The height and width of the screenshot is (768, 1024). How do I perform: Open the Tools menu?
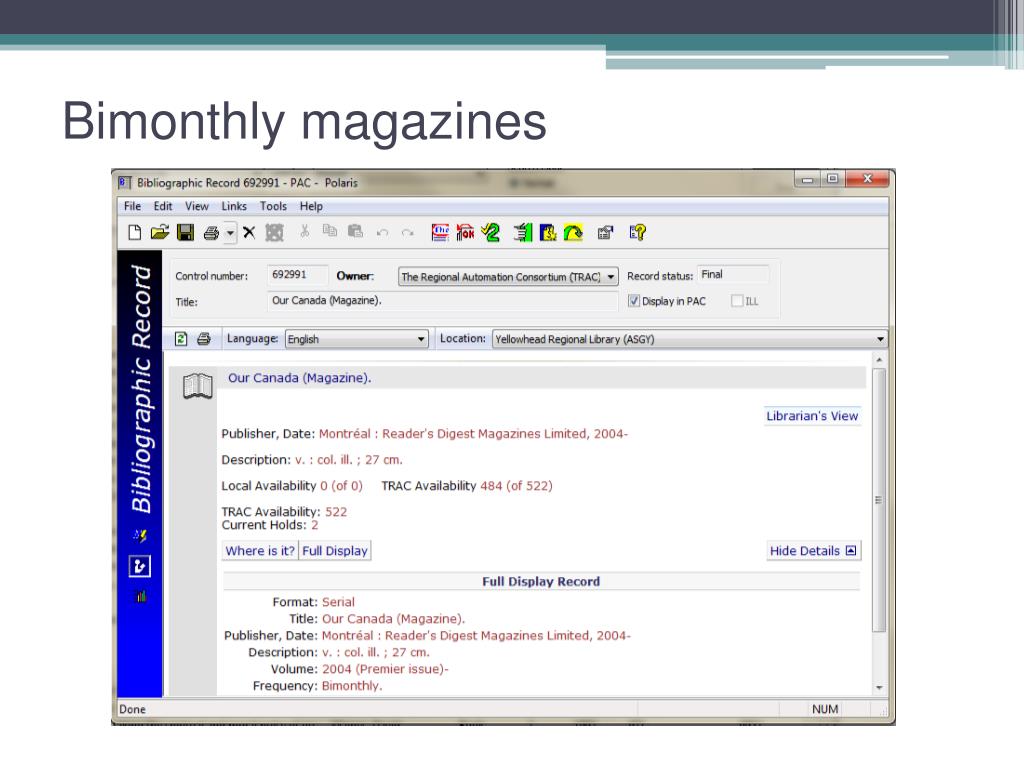pyautogui.click(x=273, y=206)
